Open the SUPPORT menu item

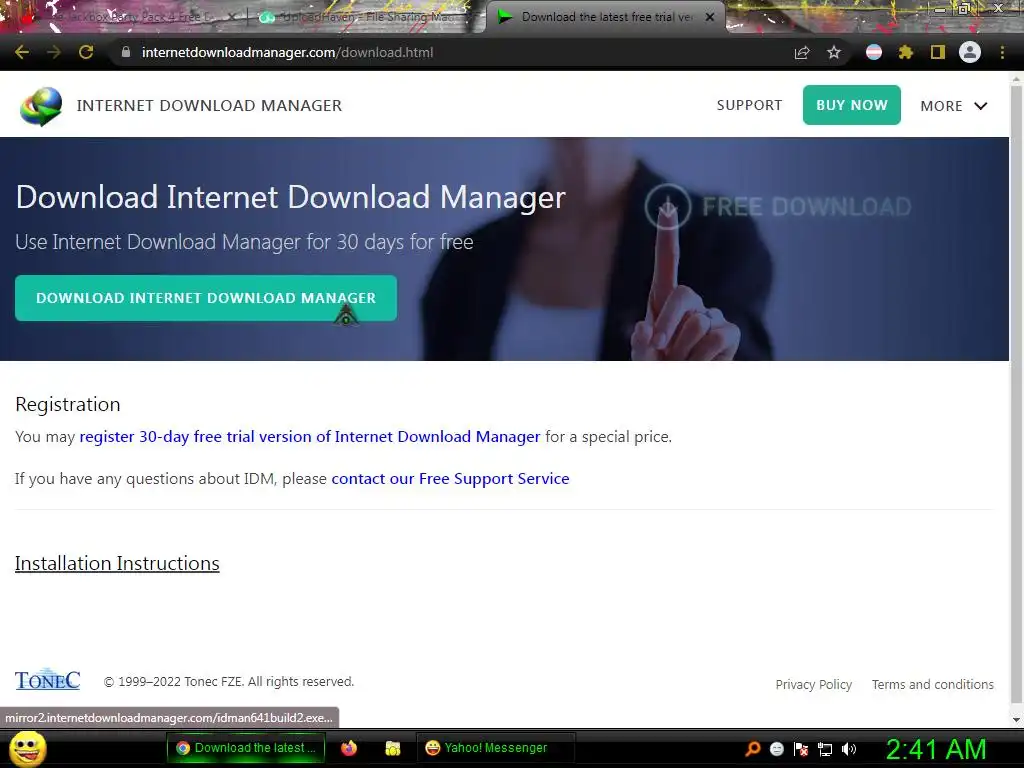pyautogui.click(x=749, y=105)
